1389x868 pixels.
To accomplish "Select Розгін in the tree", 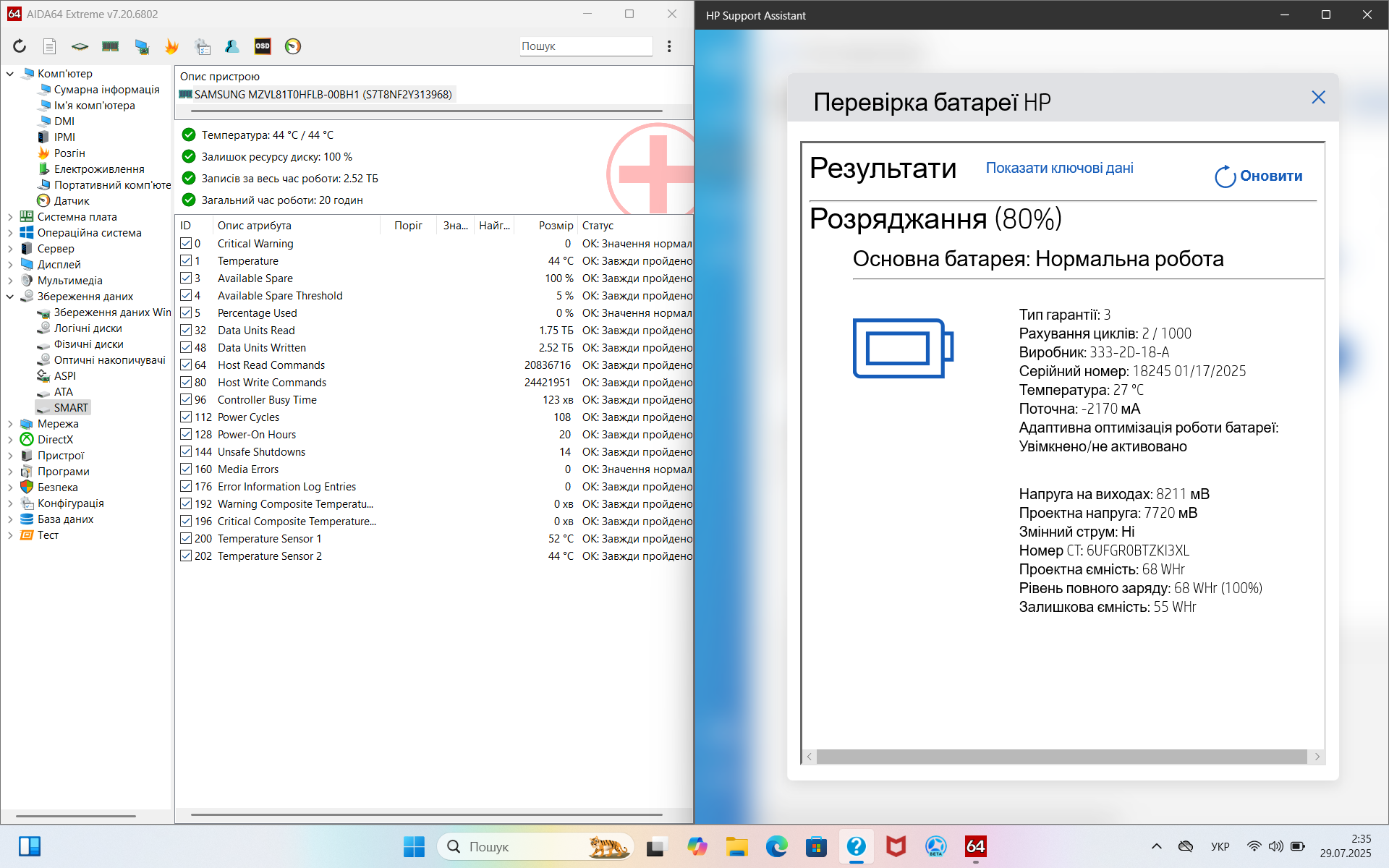I will coord(69,153).
